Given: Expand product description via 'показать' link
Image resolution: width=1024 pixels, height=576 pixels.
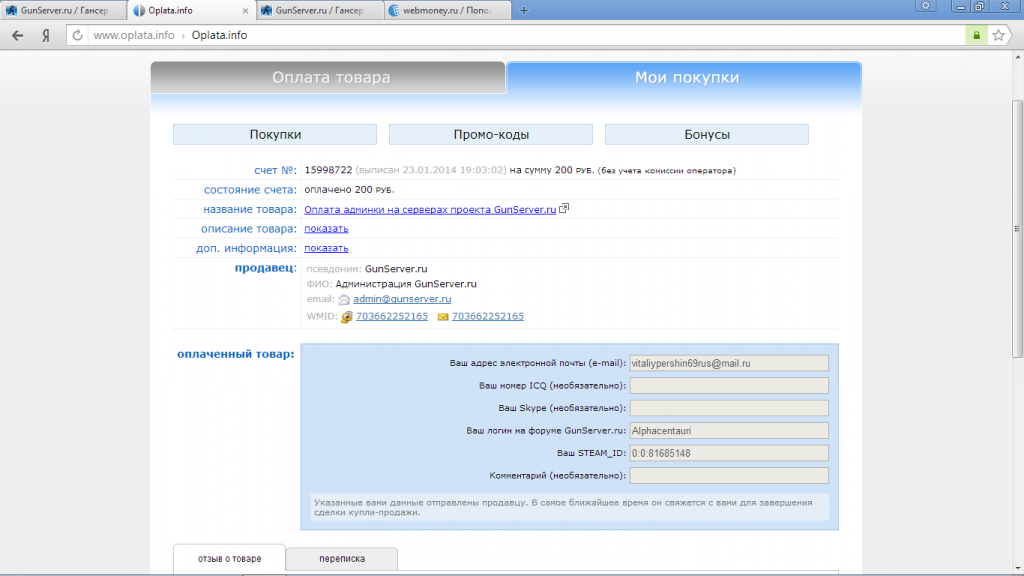Looking at the screenshot, I should pyautogui.click(x=326, y=229).
